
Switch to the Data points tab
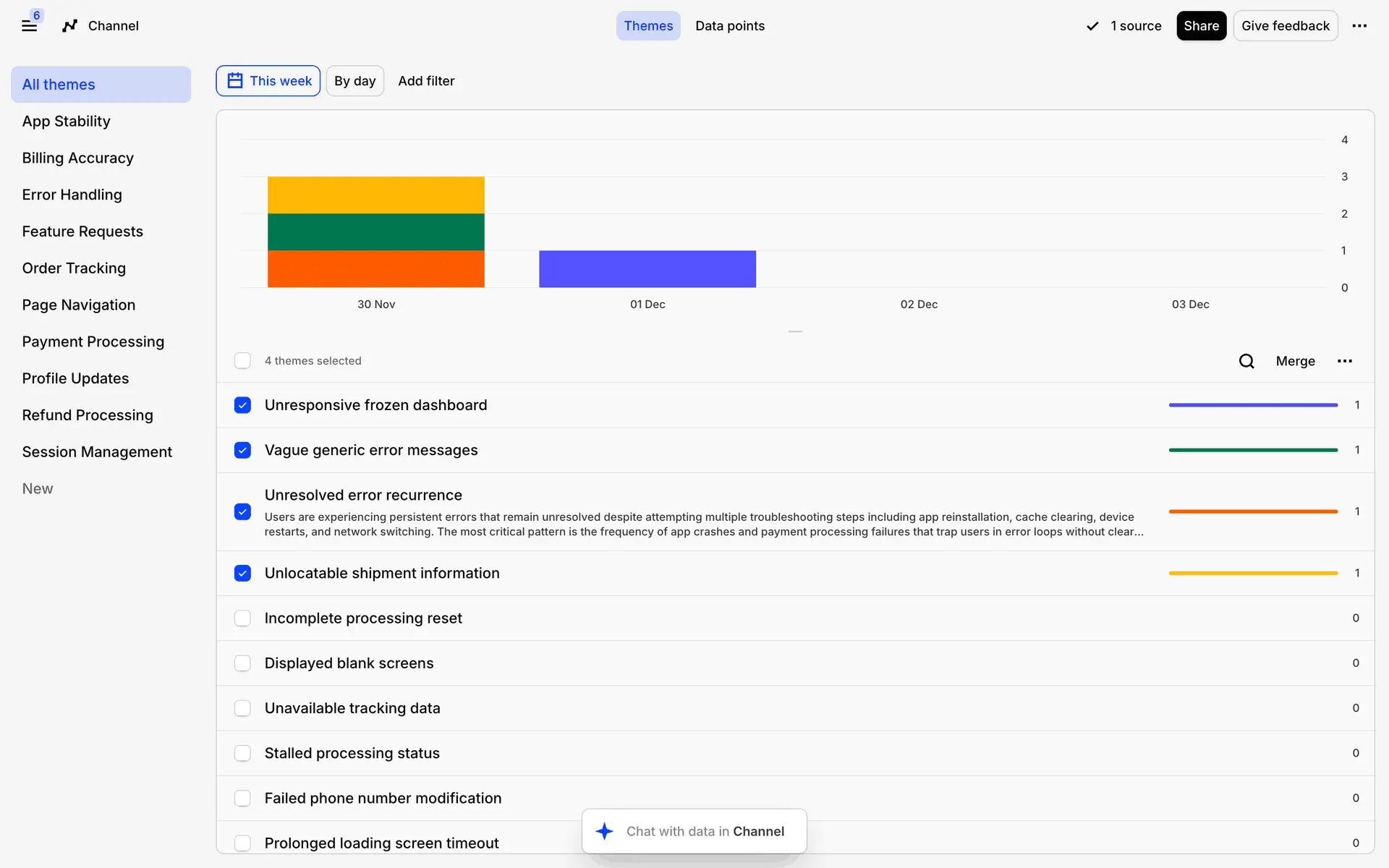(729, 26)
